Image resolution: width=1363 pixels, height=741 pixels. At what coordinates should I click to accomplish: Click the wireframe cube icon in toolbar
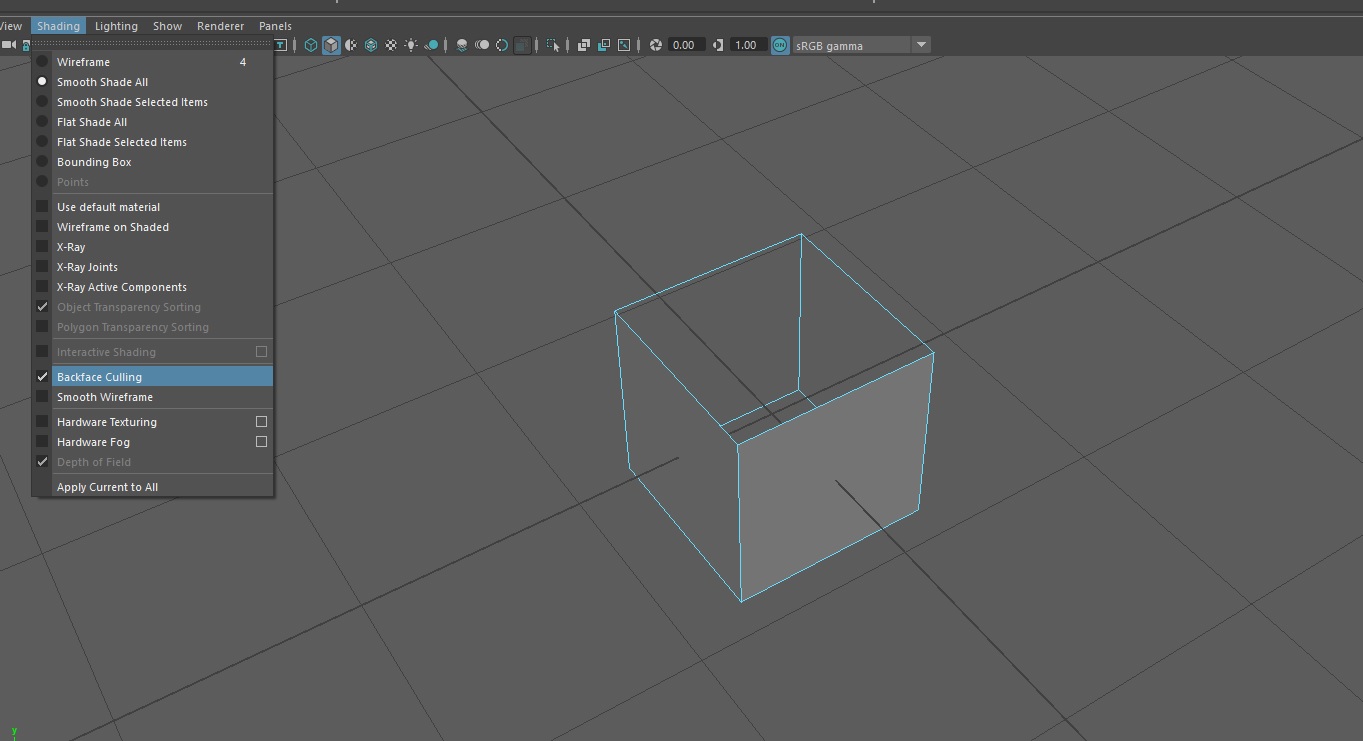click(x=311, y=45)
